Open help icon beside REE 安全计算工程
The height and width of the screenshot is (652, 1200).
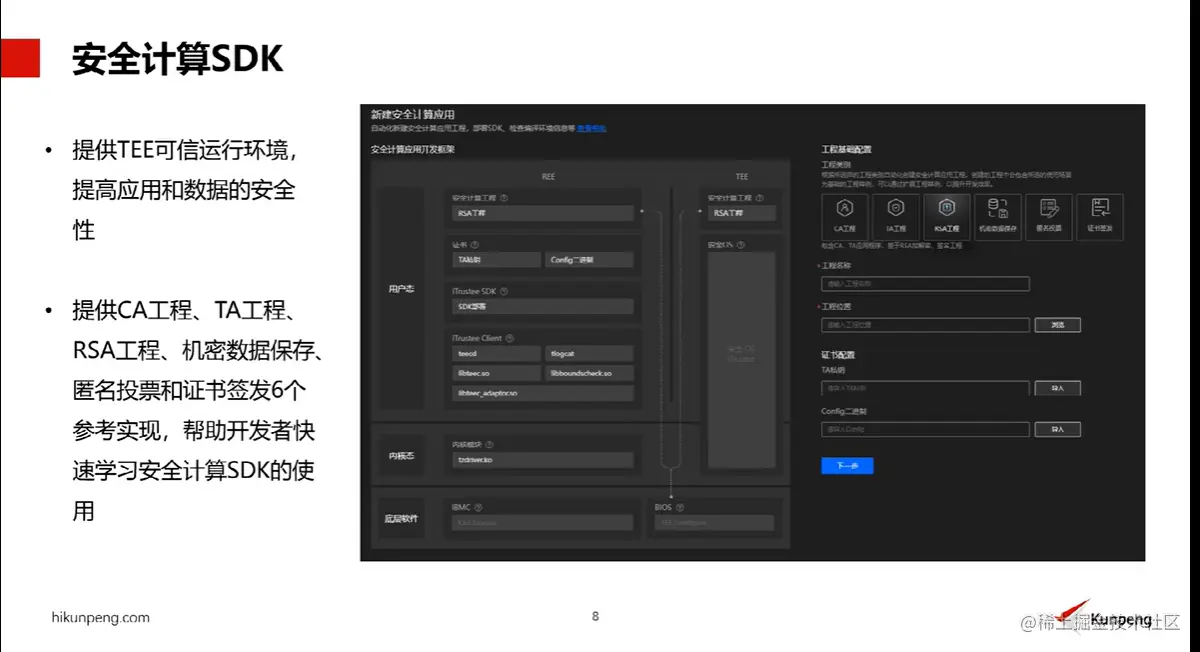(x=505, y=198)
